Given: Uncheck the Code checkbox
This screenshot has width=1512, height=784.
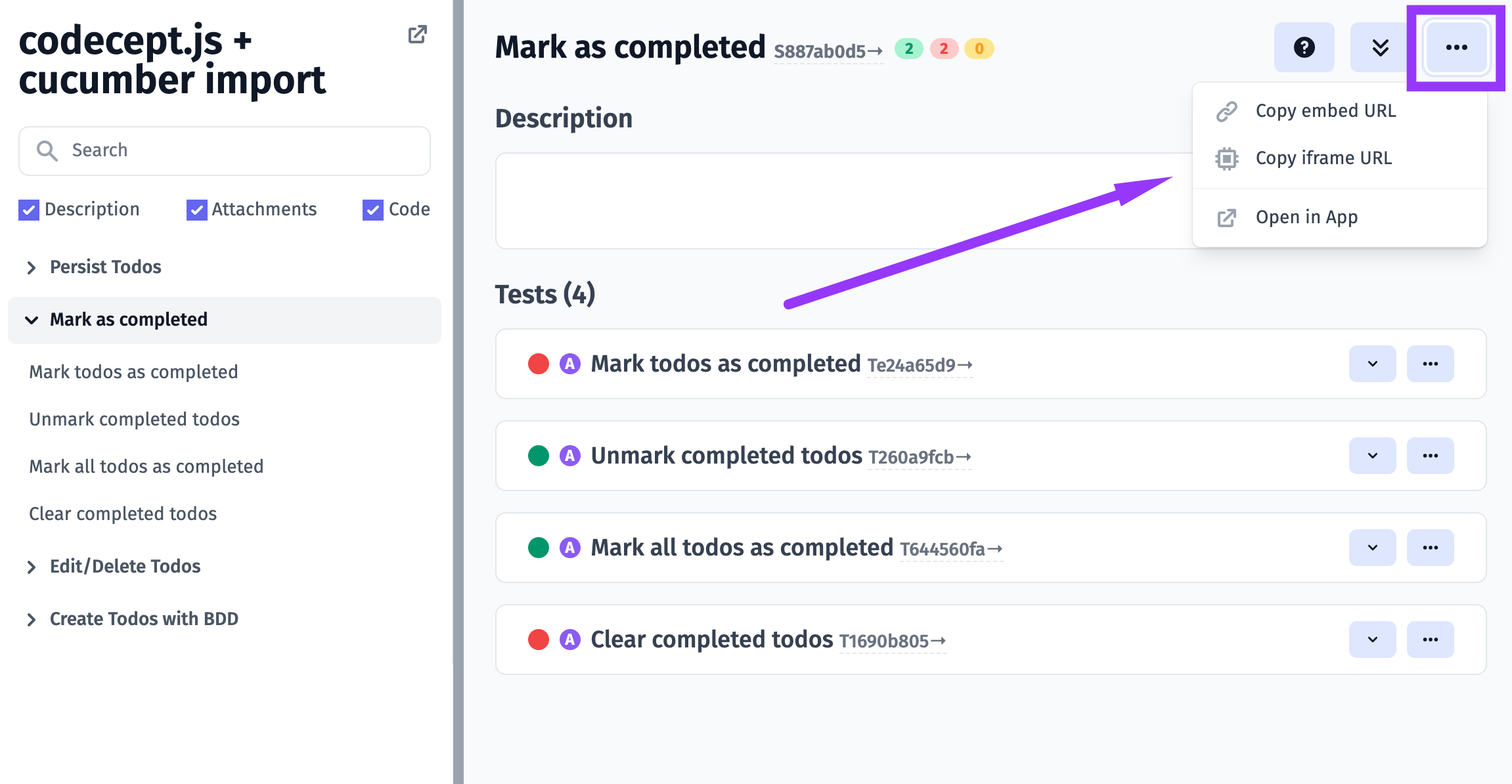Looking at the screenshot, I should (373, 210).
